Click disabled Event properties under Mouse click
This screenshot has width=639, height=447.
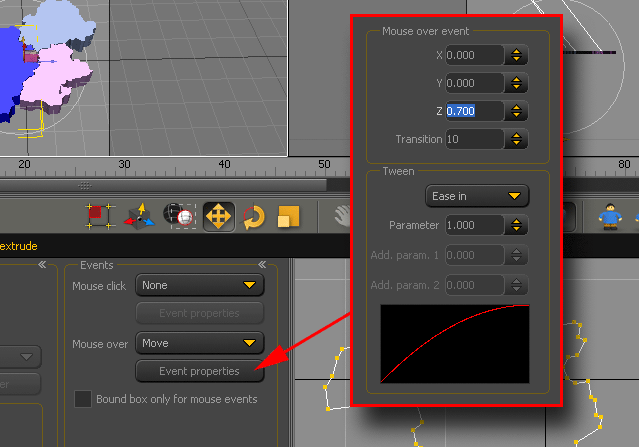coord(200,313)
